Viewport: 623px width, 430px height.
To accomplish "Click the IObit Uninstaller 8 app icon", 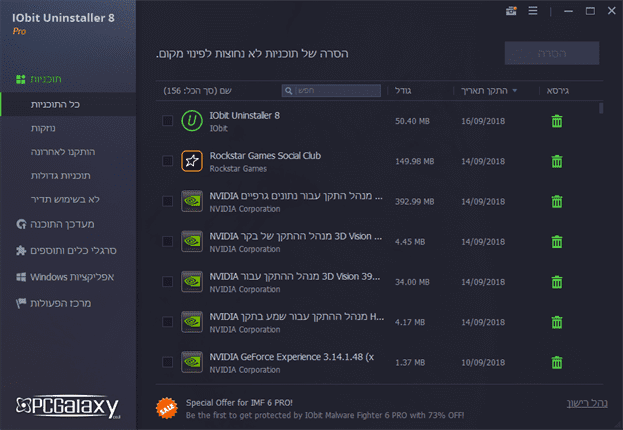I will pyautogui.click(x=192, y=121).
